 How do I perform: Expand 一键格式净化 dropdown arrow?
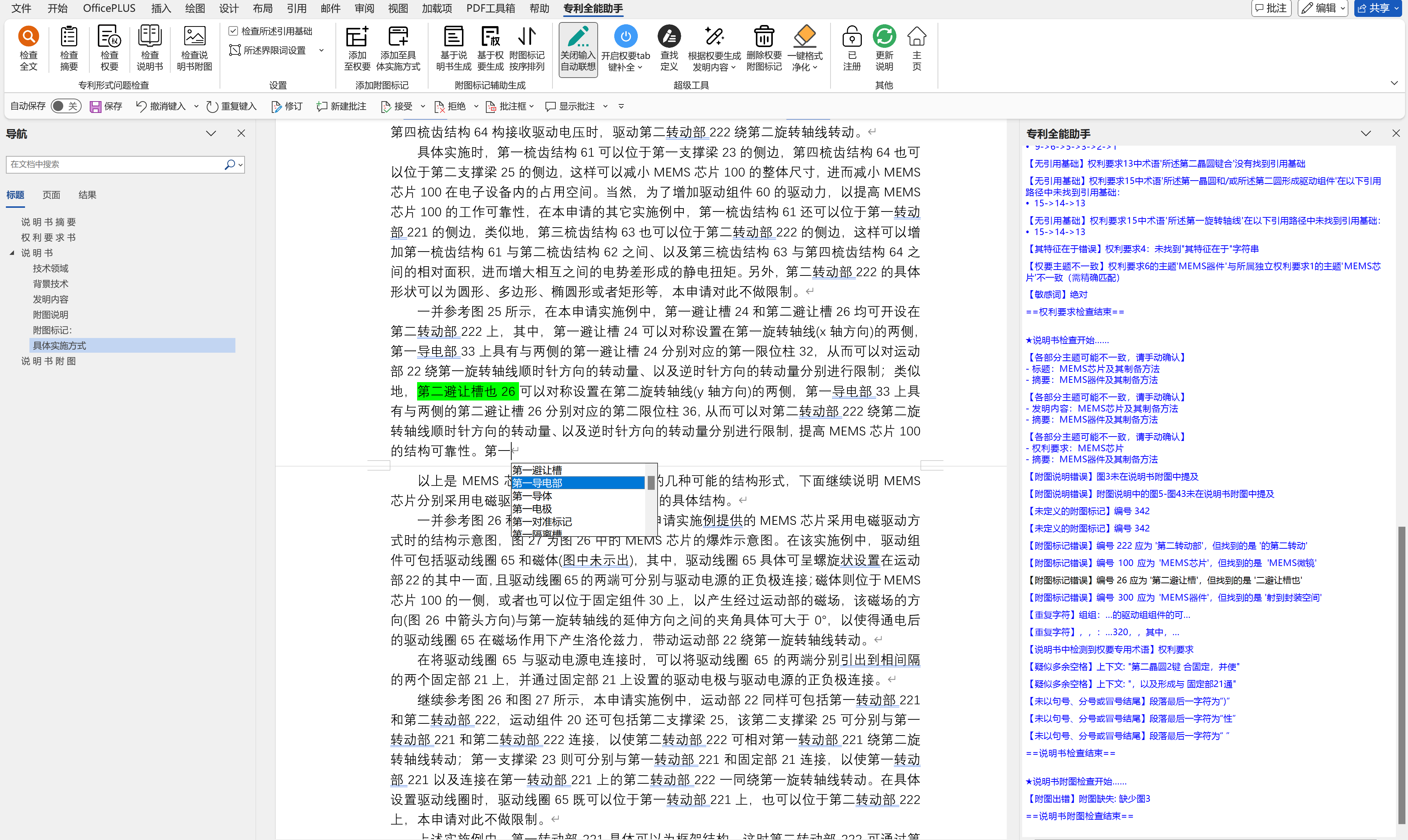point(815,67)
